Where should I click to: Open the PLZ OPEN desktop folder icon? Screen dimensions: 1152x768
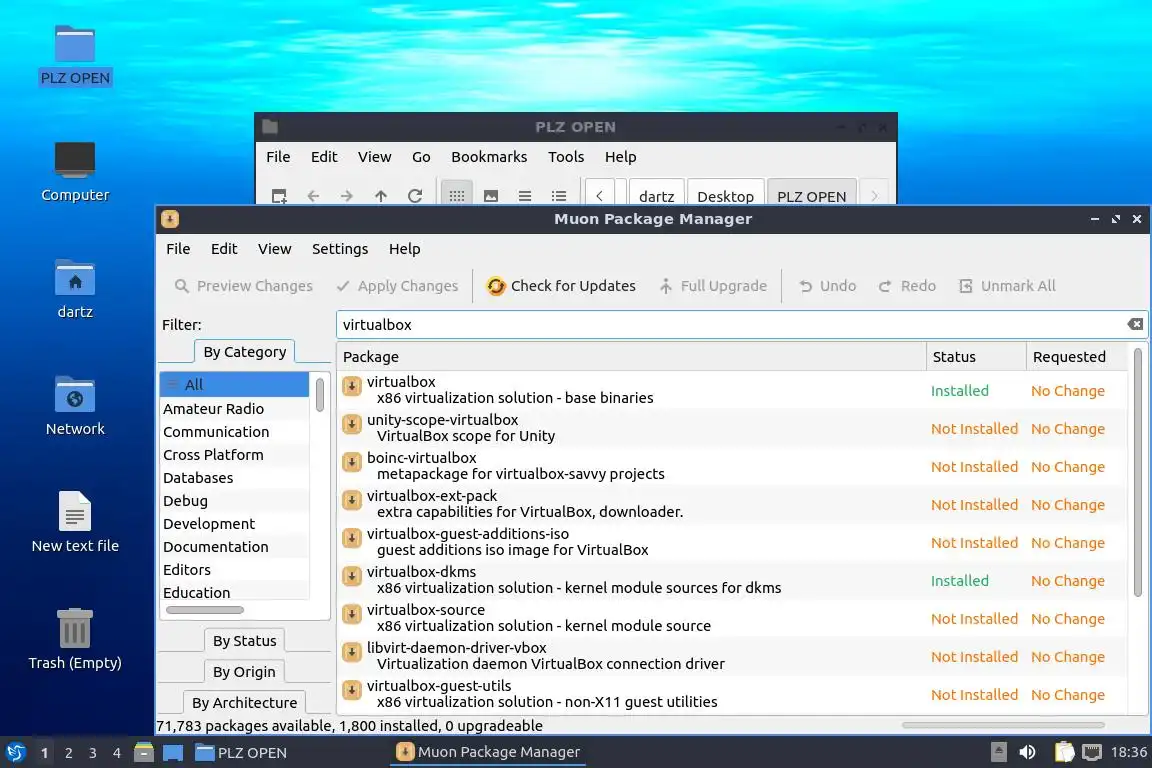pos(75,44)
